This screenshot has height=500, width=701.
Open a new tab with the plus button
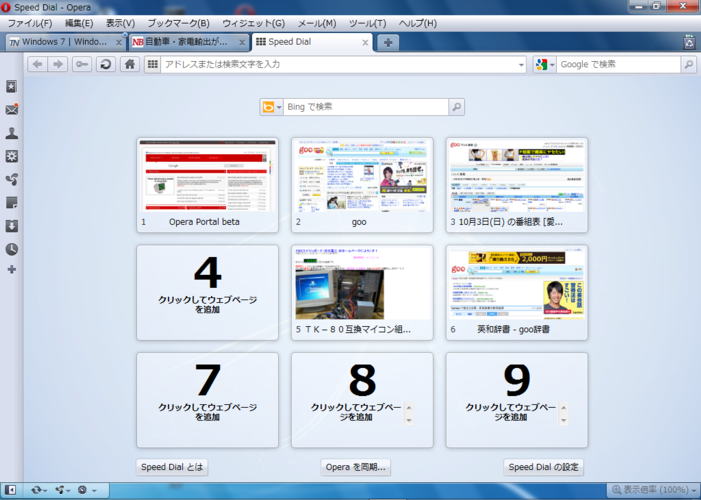(388, 42)
